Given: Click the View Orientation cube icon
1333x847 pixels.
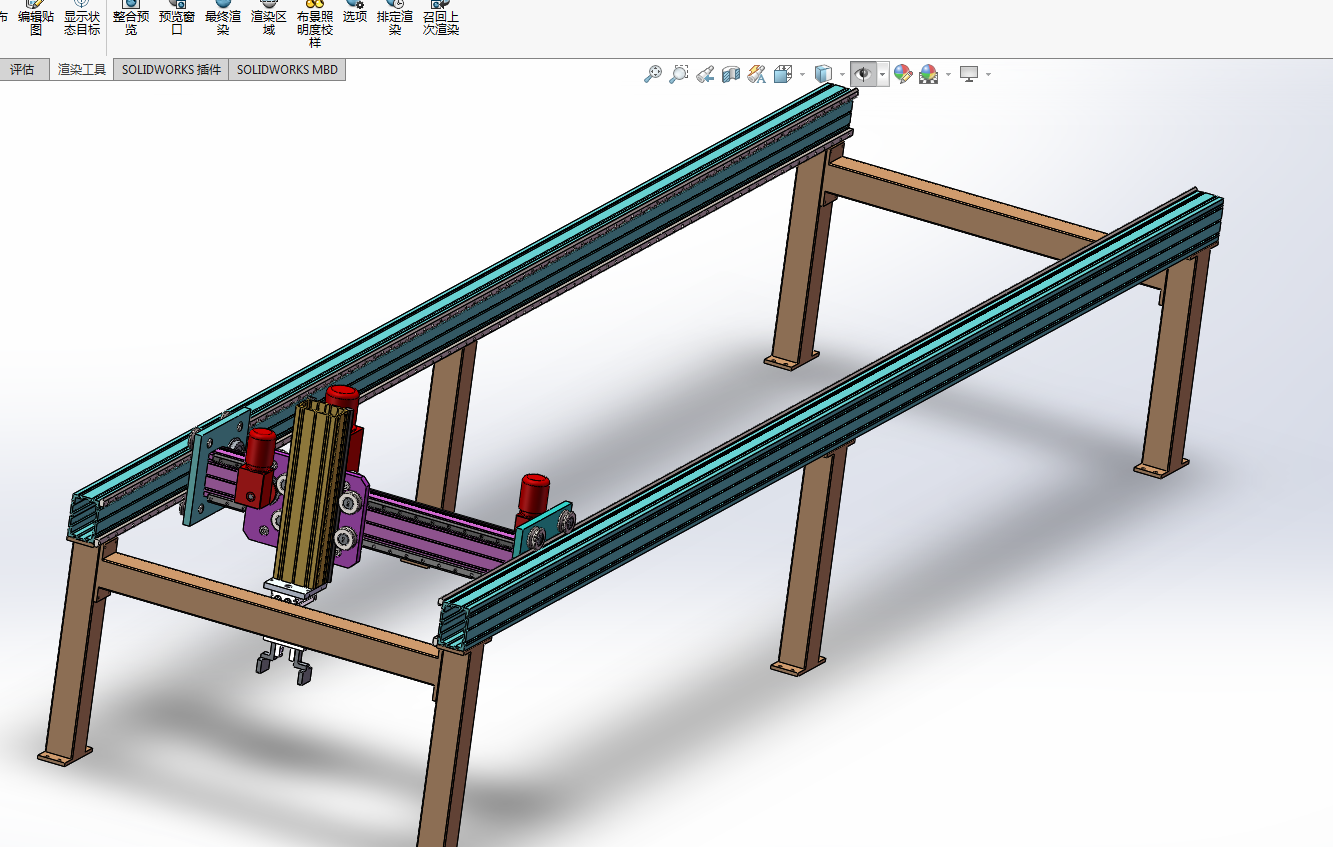Looking at the screenshot, I should pyautogui.click(x=783, y=74).
